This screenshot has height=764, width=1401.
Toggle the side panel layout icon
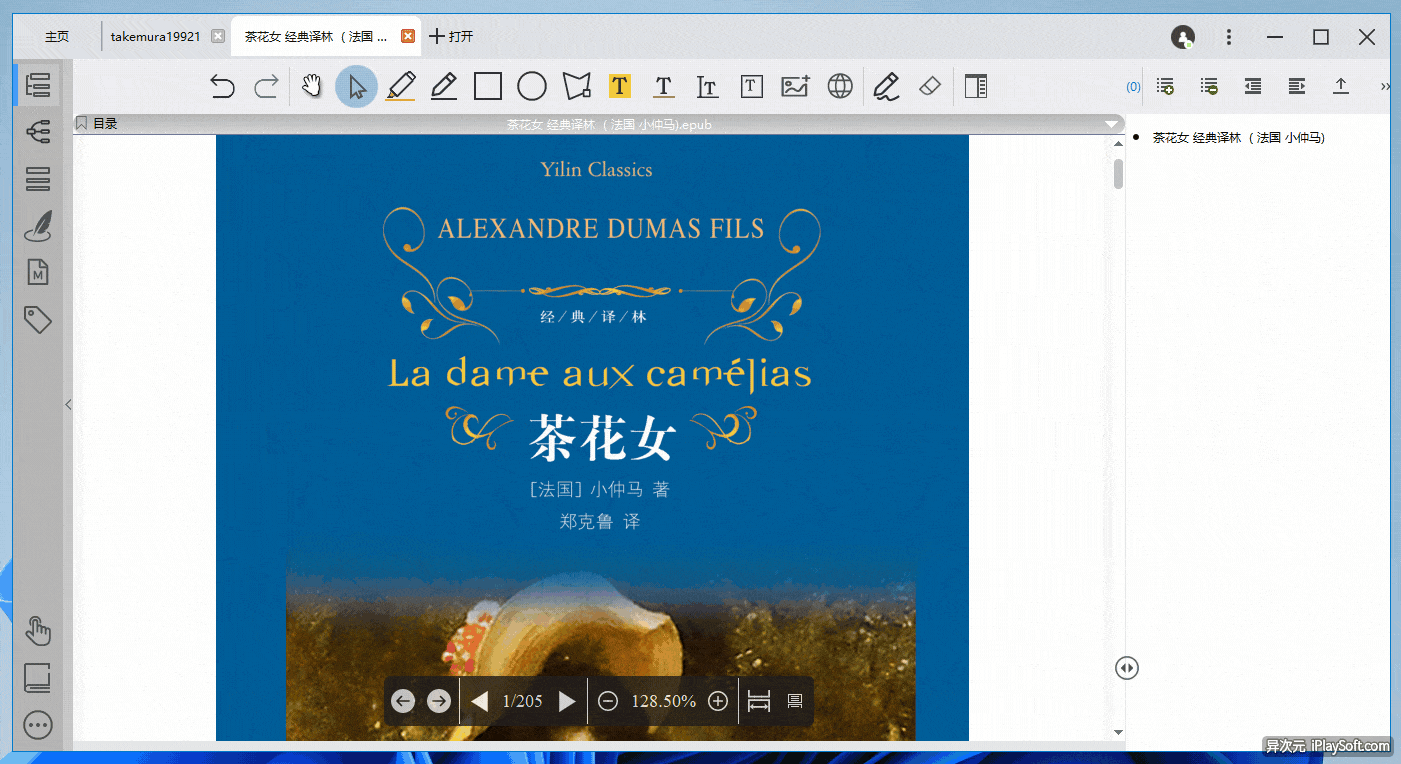[x=976, y=87]
